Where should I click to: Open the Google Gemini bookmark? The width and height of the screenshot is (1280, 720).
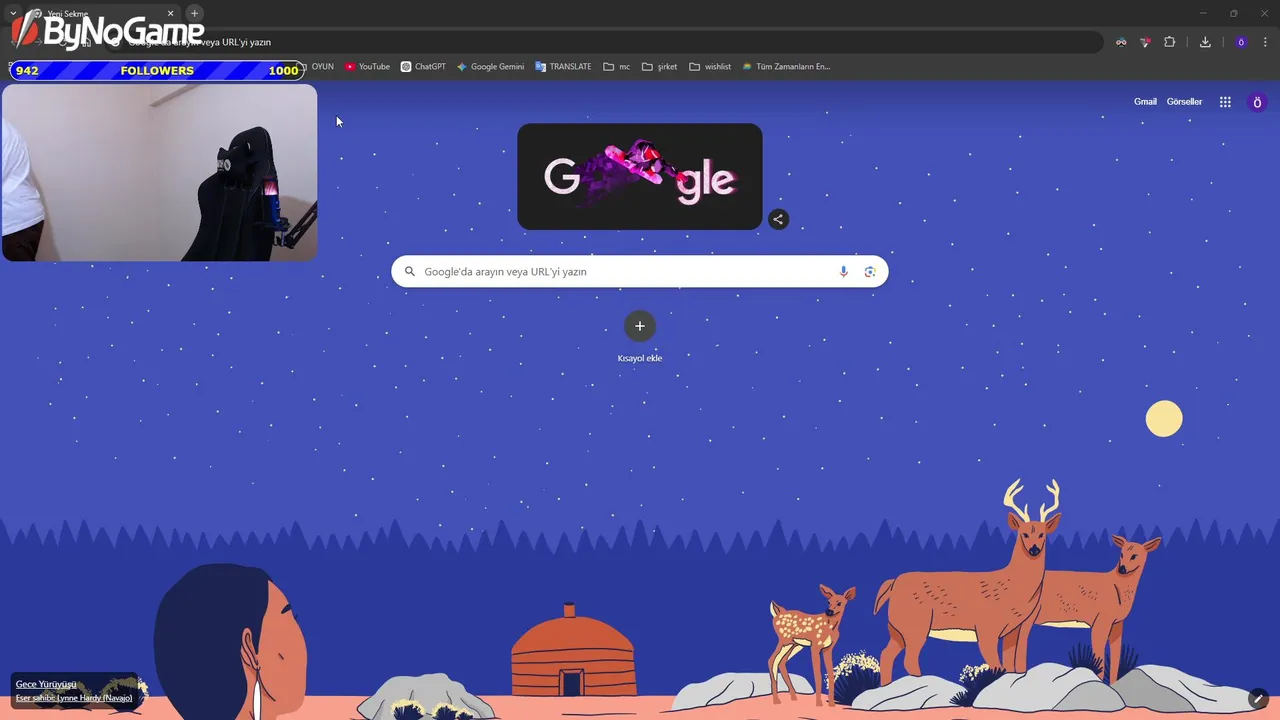pos(490,67)
